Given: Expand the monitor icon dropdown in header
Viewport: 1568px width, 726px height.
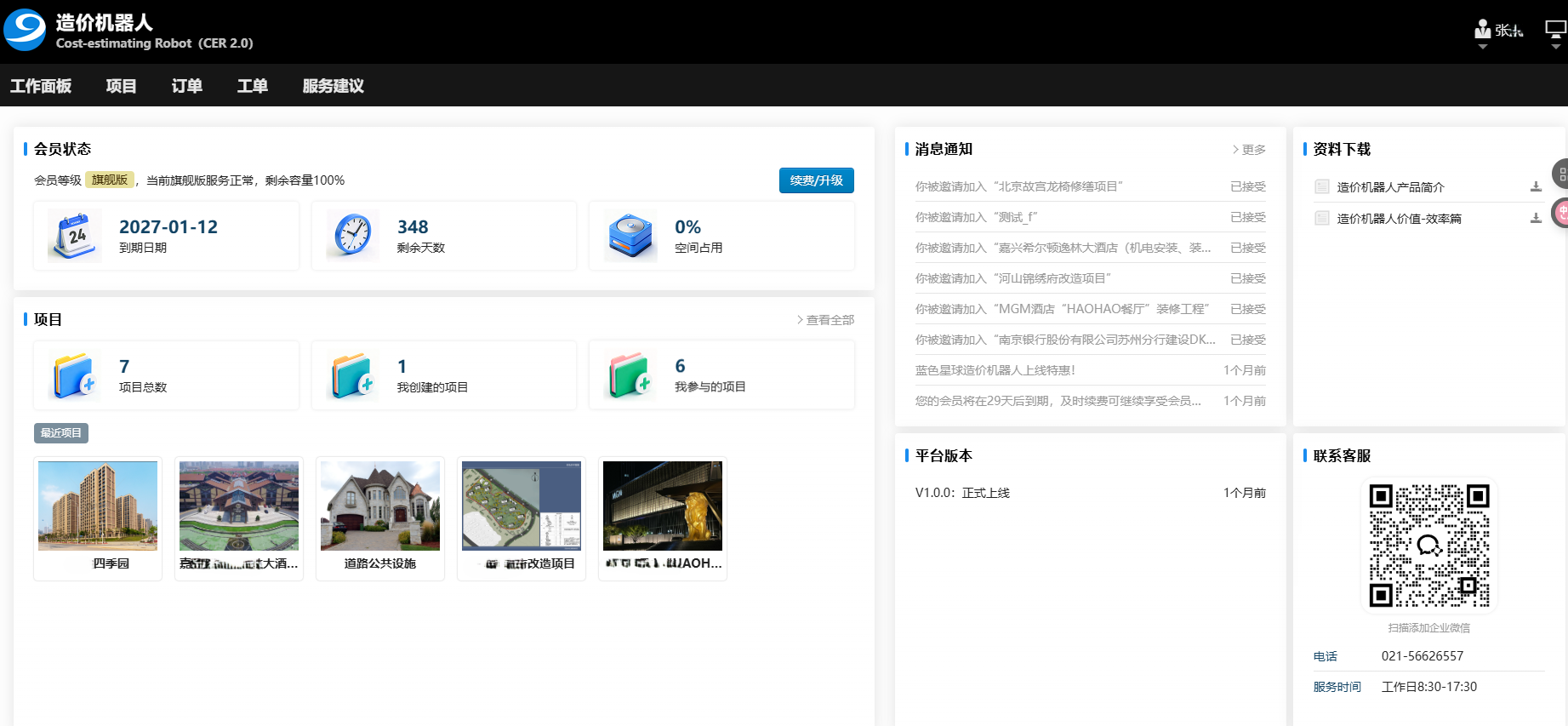Looking at the screenshot, I should [x=1555, y=34].
